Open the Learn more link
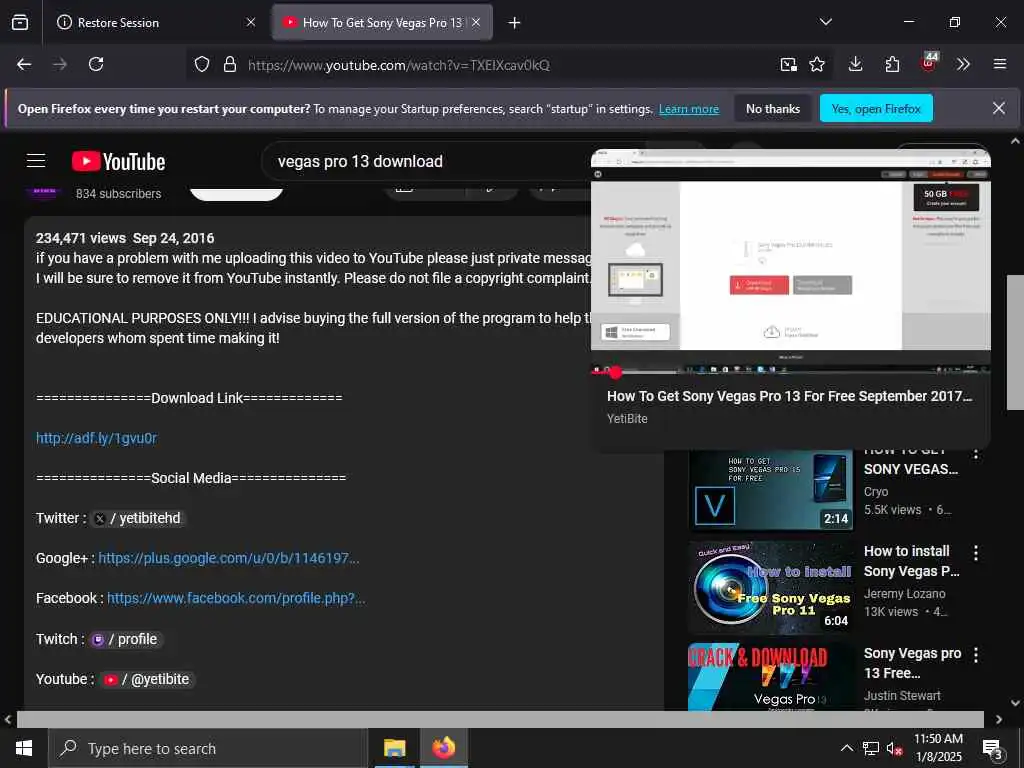 coord(688,109)
